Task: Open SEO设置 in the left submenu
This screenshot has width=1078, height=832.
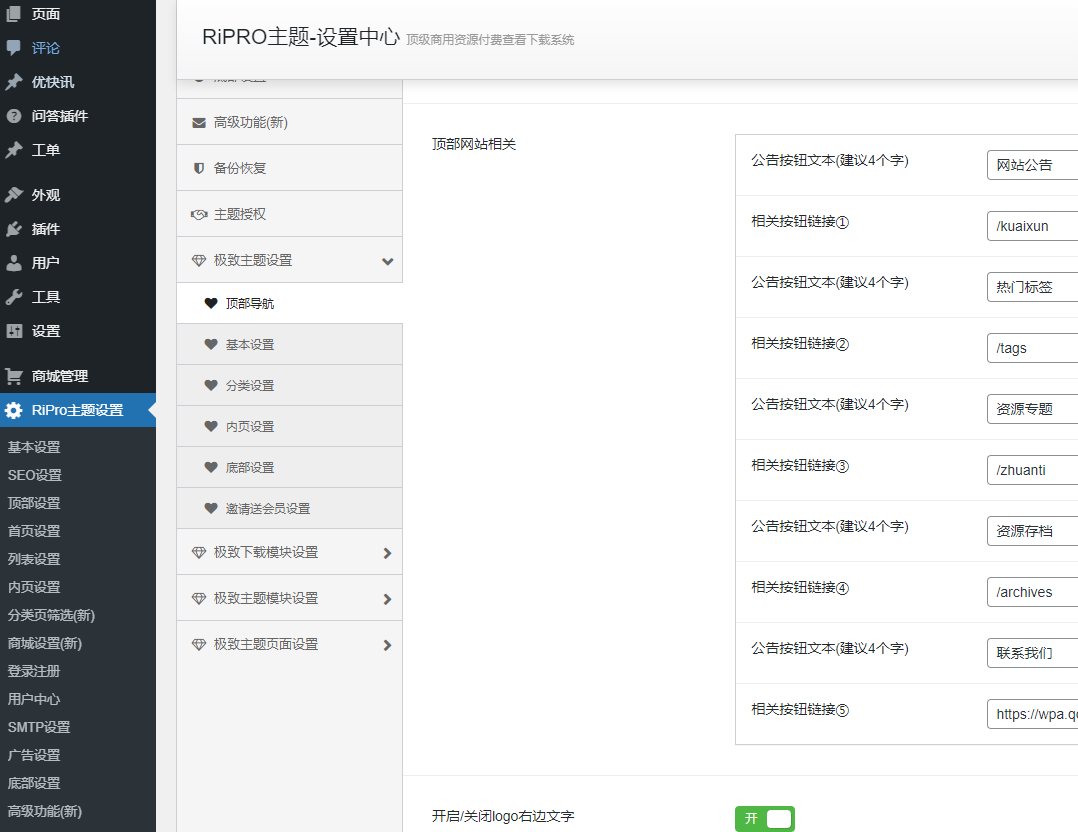Action: tap(35, 475)
